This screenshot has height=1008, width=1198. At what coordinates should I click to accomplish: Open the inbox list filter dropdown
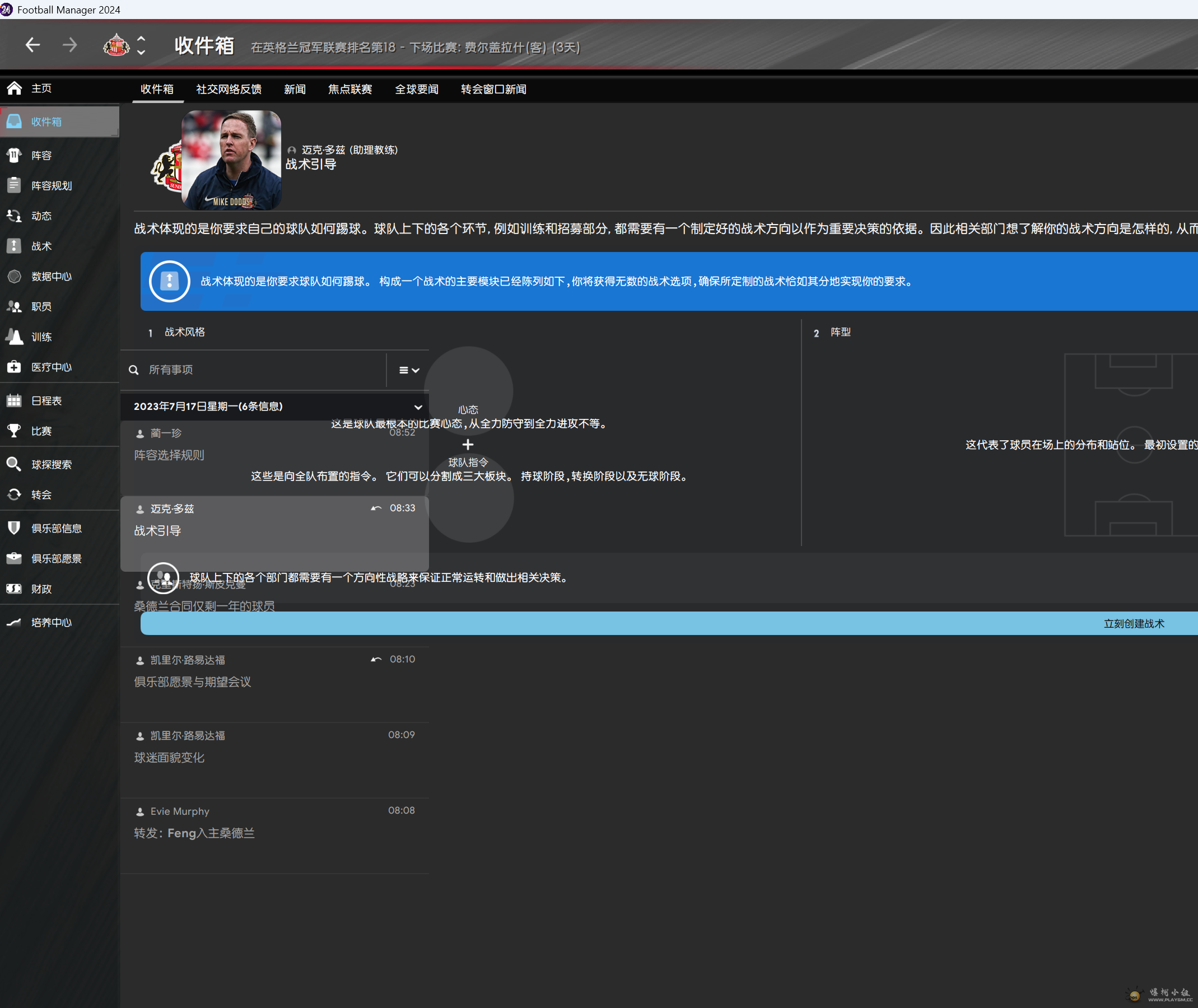point(409,370)
